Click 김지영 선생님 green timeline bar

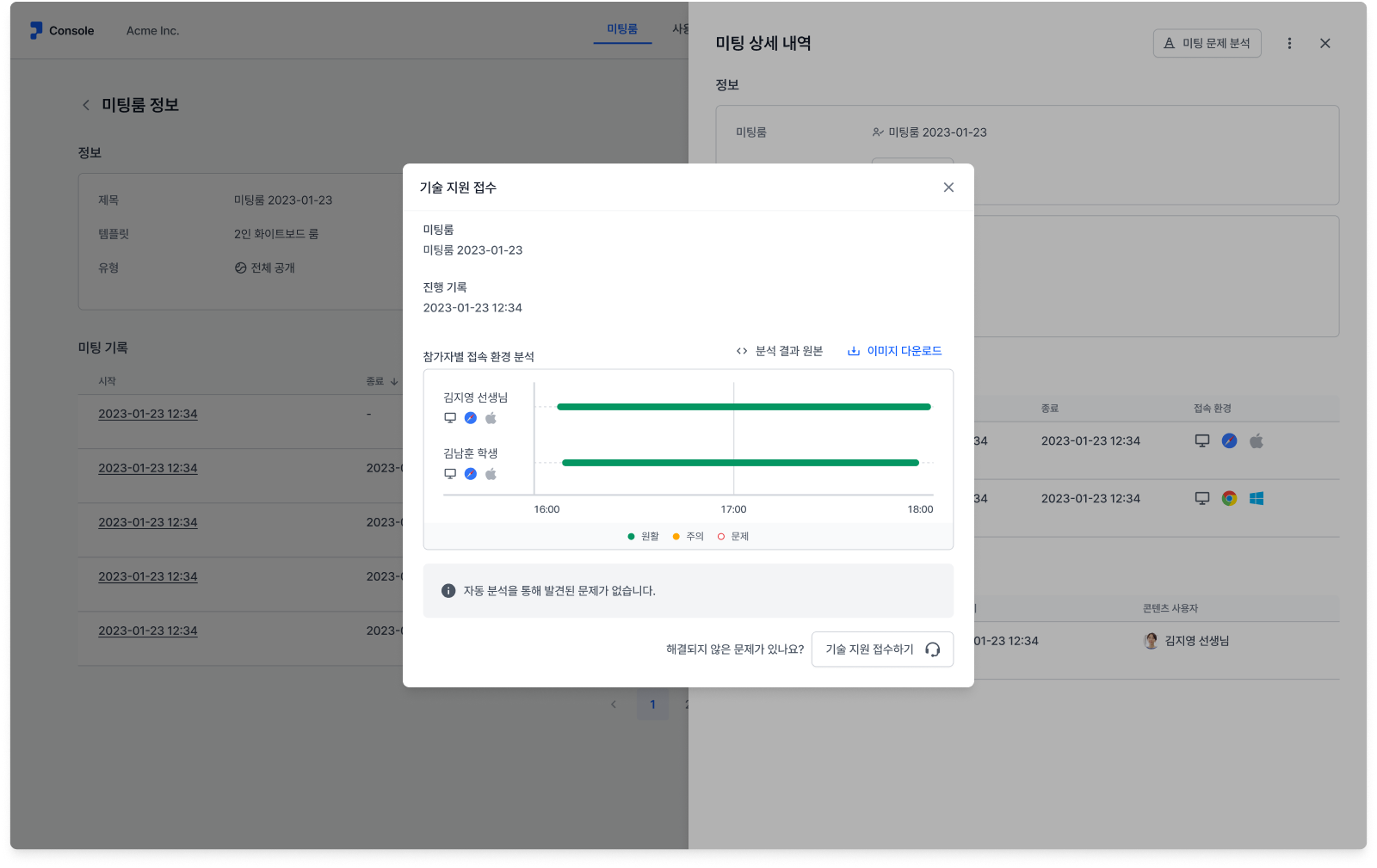point(744,407)
